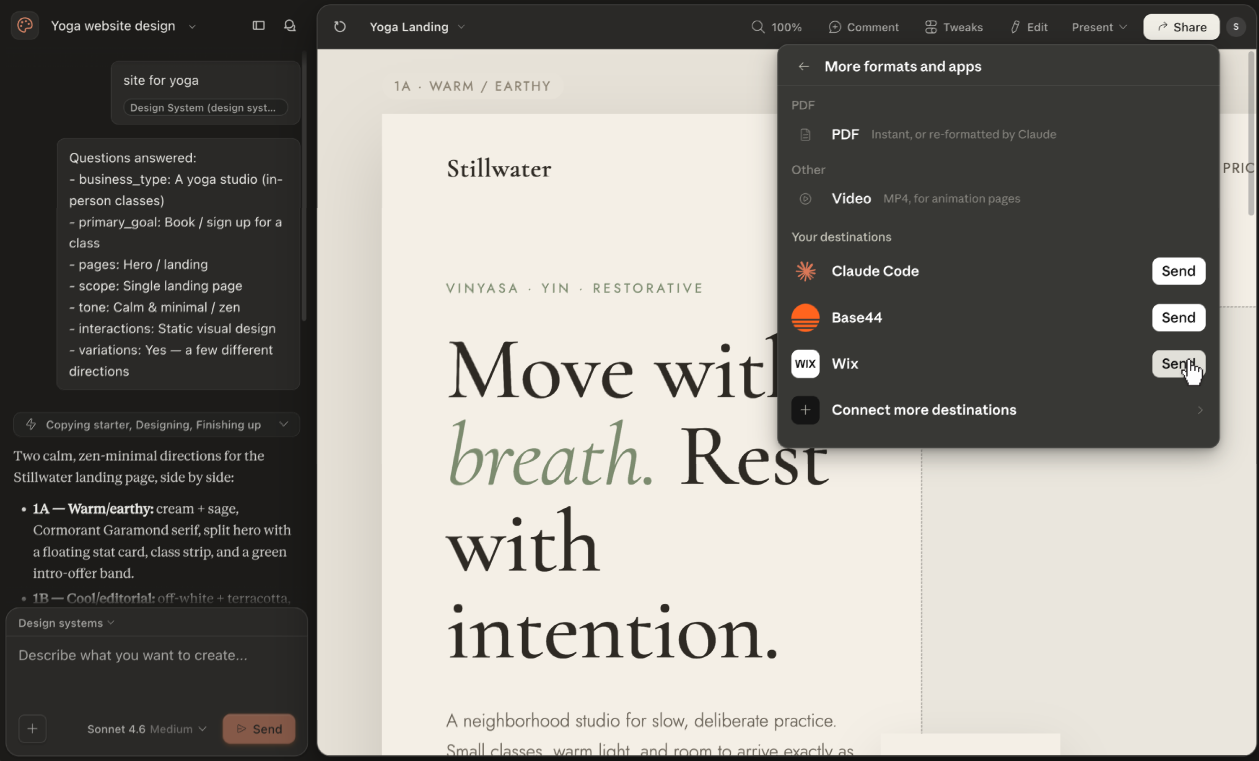Click the PDF document icon

[805, 134]
